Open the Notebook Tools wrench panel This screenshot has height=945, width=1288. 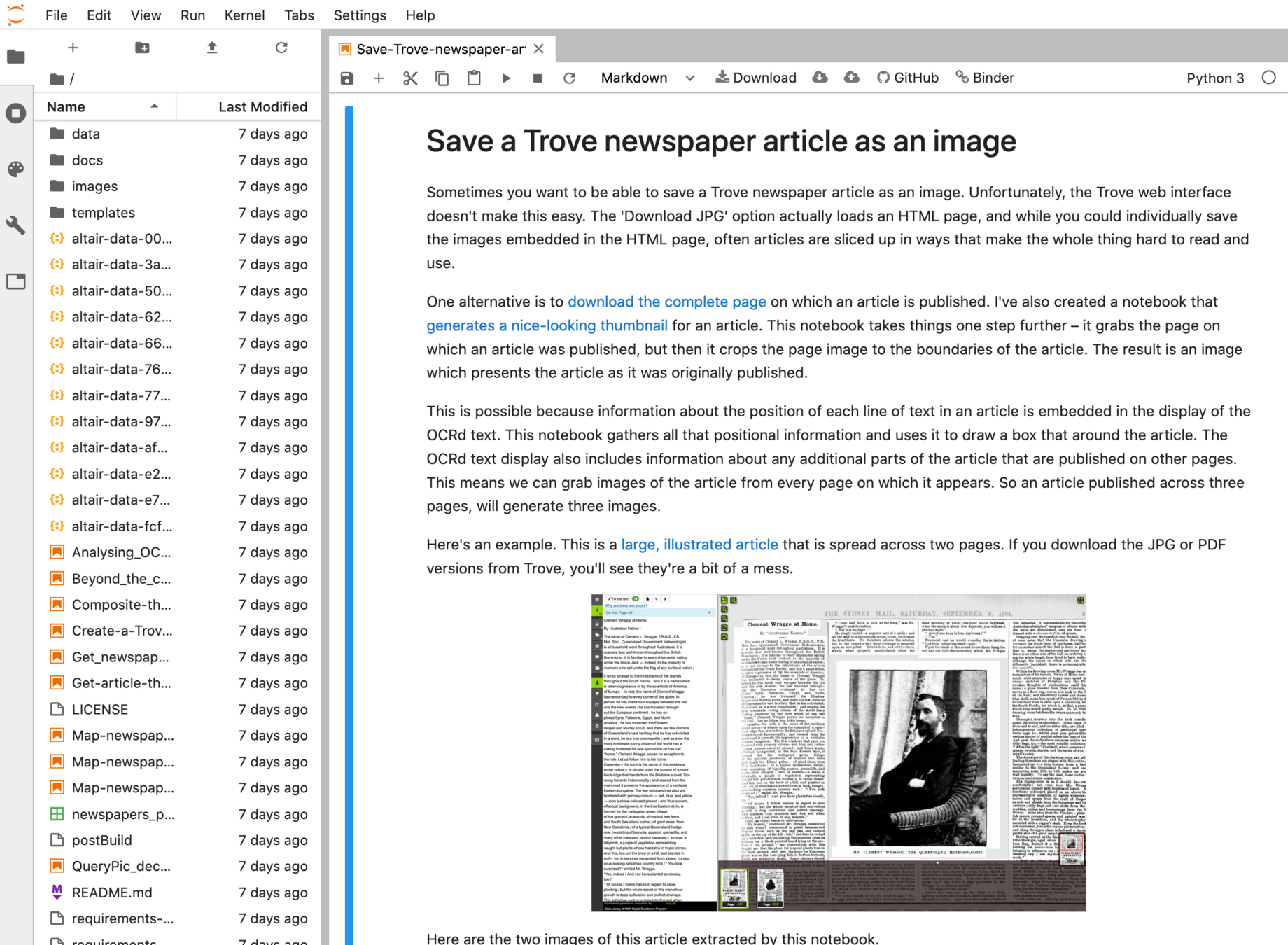tap(16, 225)
